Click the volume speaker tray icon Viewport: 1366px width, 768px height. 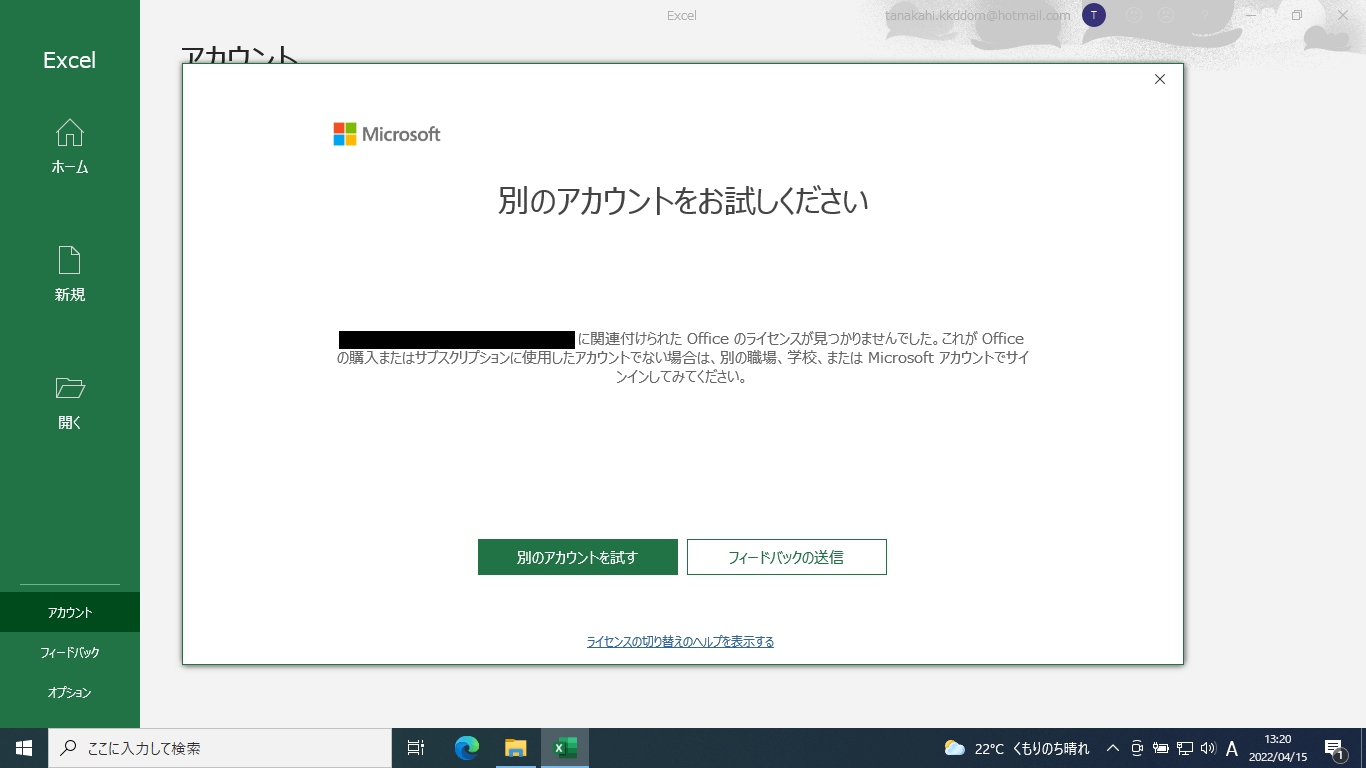tap(1208, 748)
